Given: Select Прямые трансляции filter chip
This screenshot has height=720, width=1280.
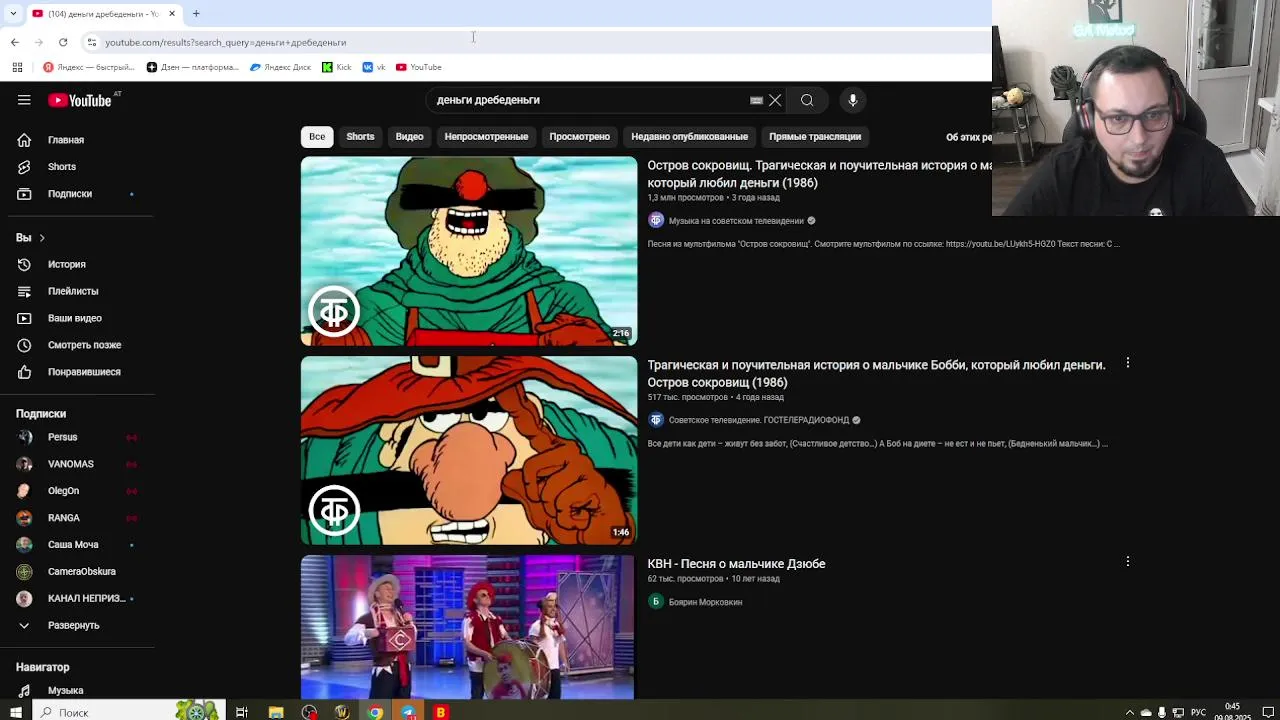Looking at the screenshot, I should click(814, 136).
